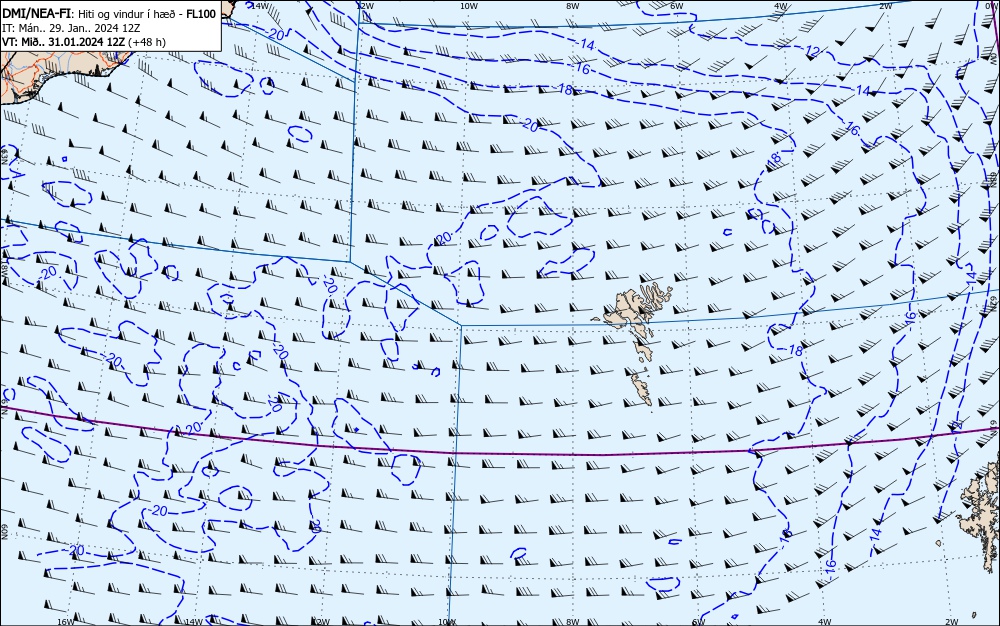Screen dimensions: 1000x626
Task: Click the '10W' longitude label on top axis
Action: coord(469,6)
